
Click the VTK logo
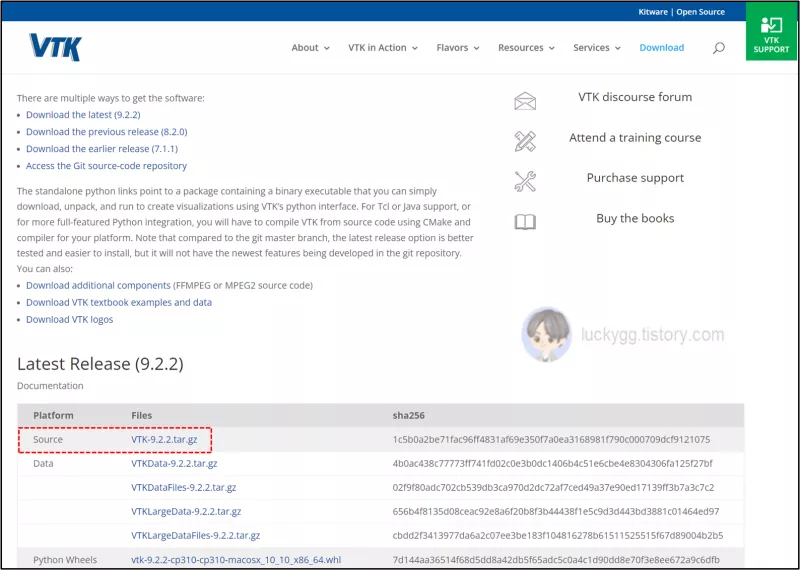click(x=55, y=47)
